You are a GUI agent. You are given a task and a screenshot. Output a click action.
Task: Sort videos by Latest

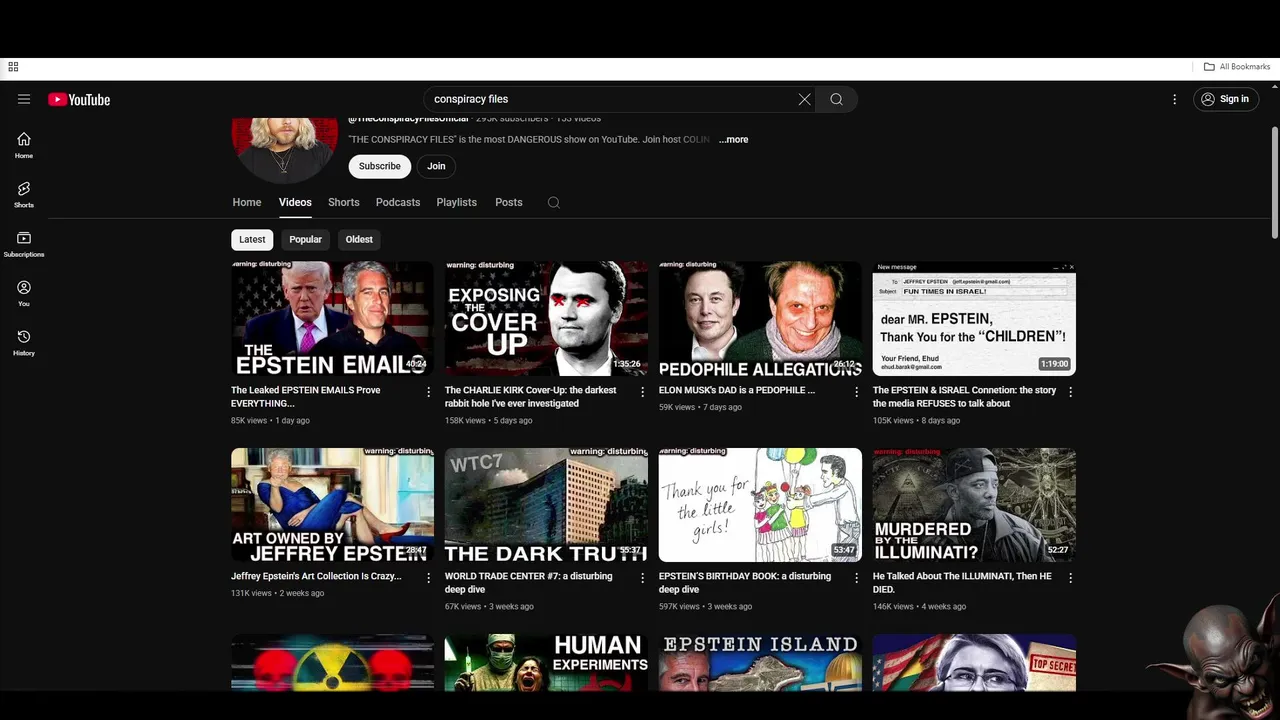[252, 239]
